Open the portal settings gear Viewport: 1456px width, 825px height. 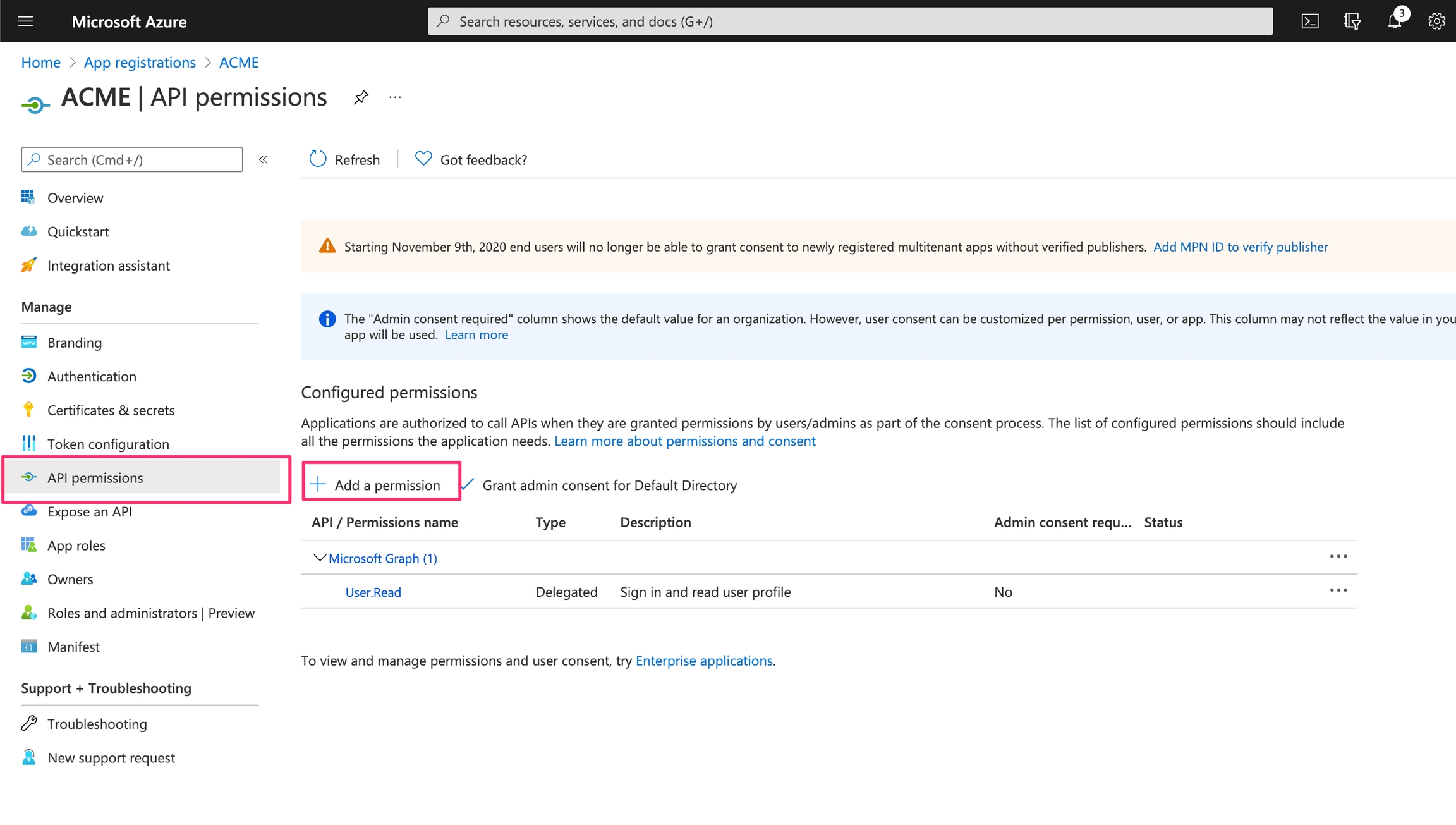click(x=1436, y=21)
